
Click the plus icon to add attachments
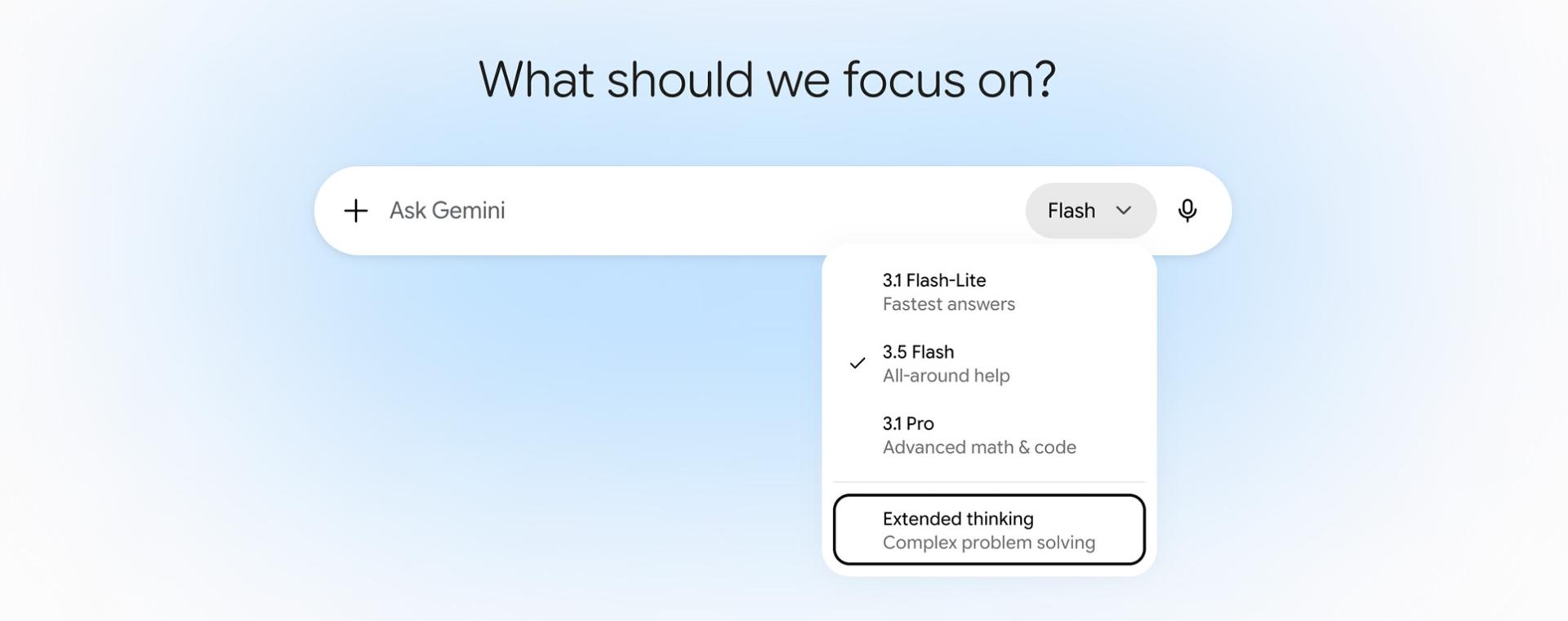355,211
